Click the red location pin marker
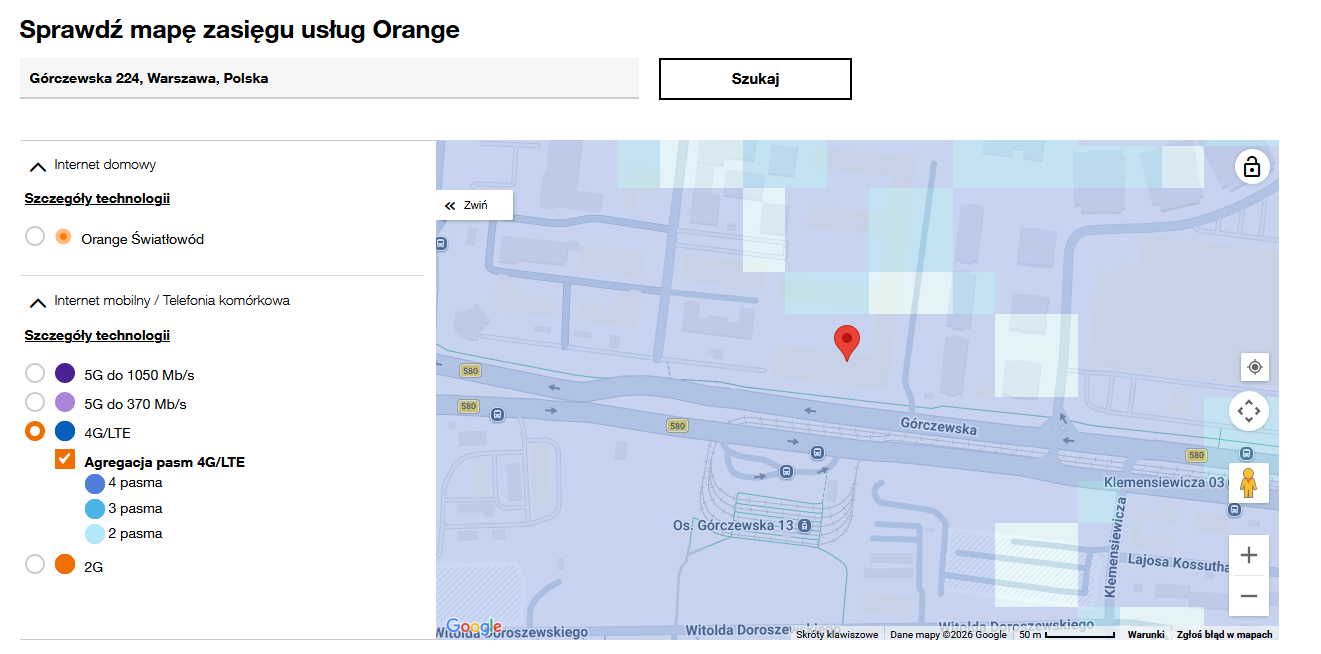The width and height of the screenshot is (1321, 654). tap(847, 343)
